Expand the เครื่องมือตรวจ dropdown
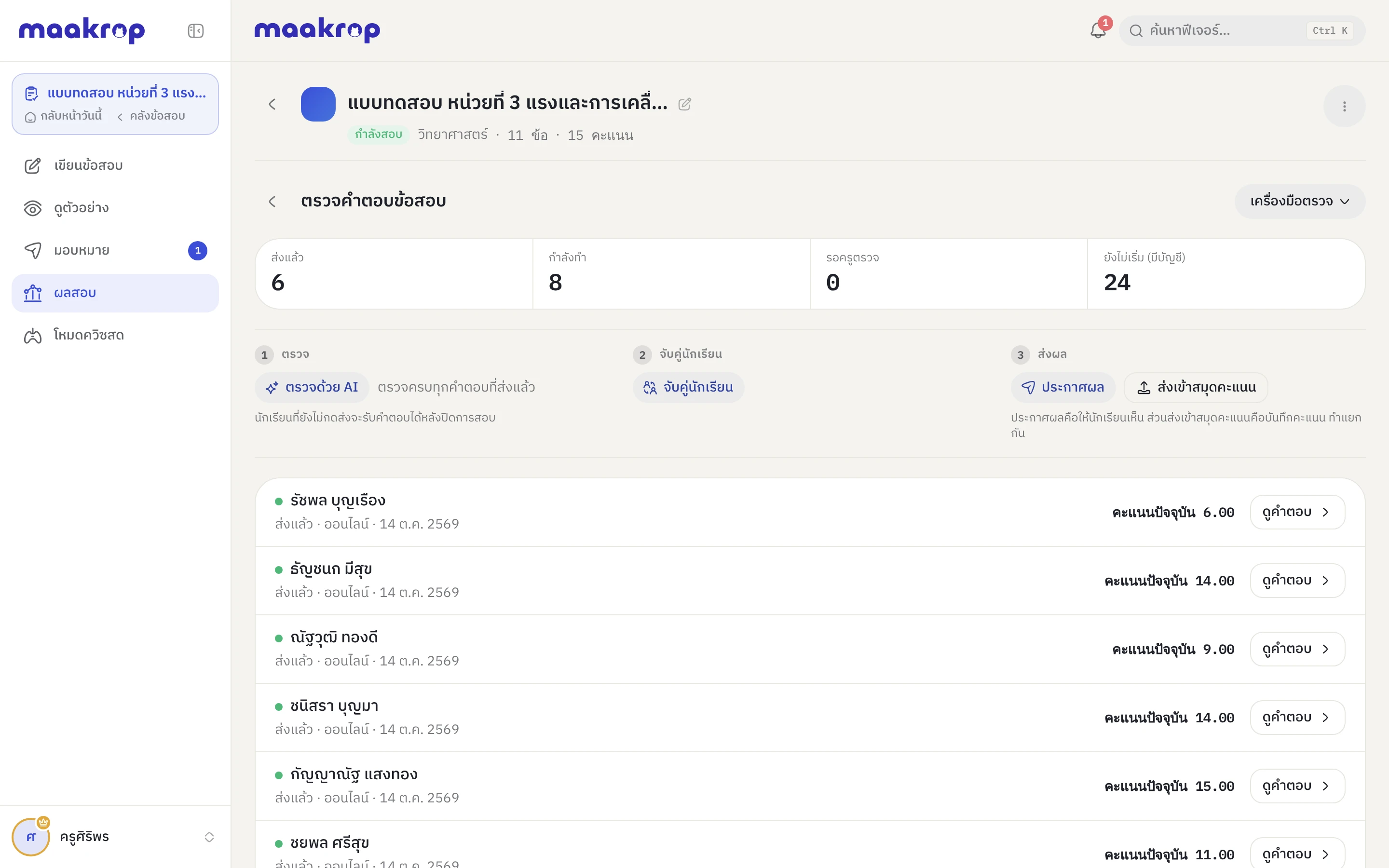Screen dimensions: 1389x868 pos(1300,202)
